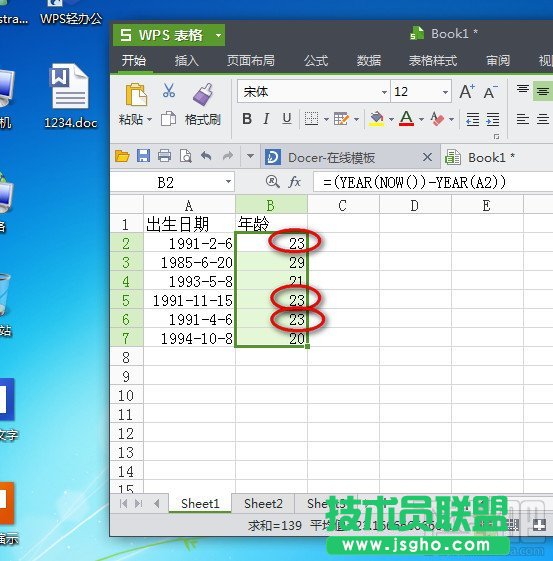Open the 数据 ribbon tab
The height and width of the screenshot is (561, 553).
[369, 60]
